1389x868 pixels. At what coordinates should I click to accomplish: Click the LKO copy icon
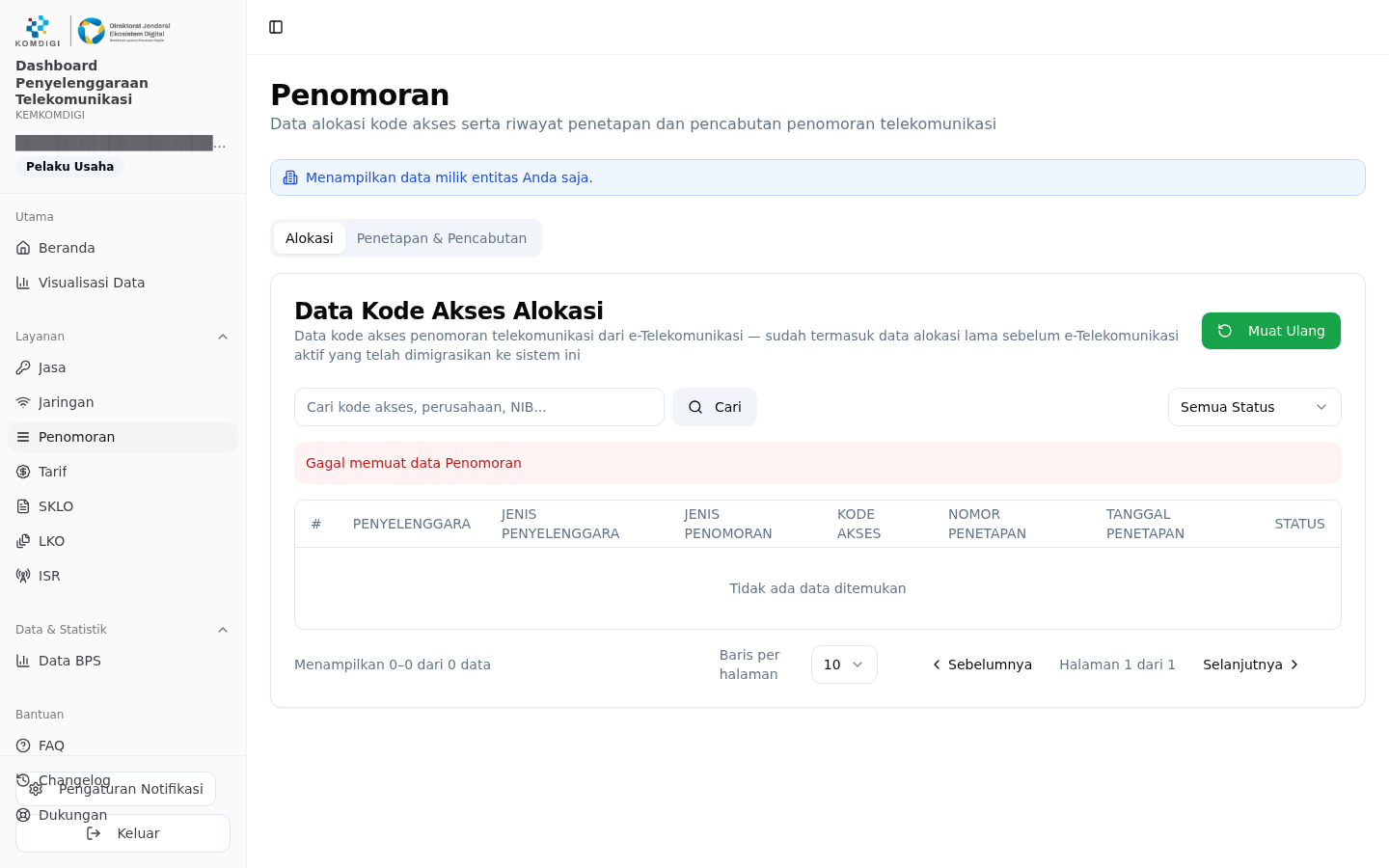23,541
